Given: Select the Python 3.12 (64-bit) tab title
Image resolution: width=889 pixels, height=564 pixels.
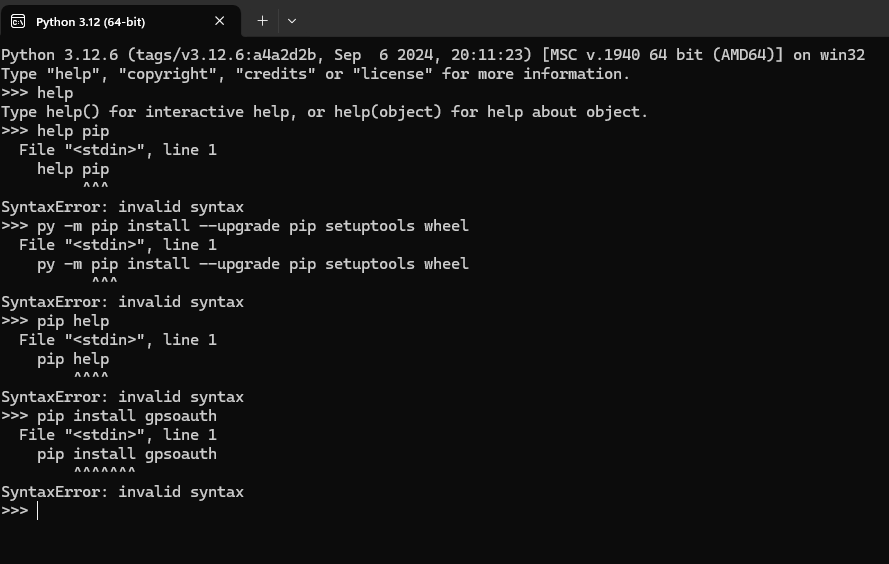Looking at the screenshot, I should click(91, 22).
